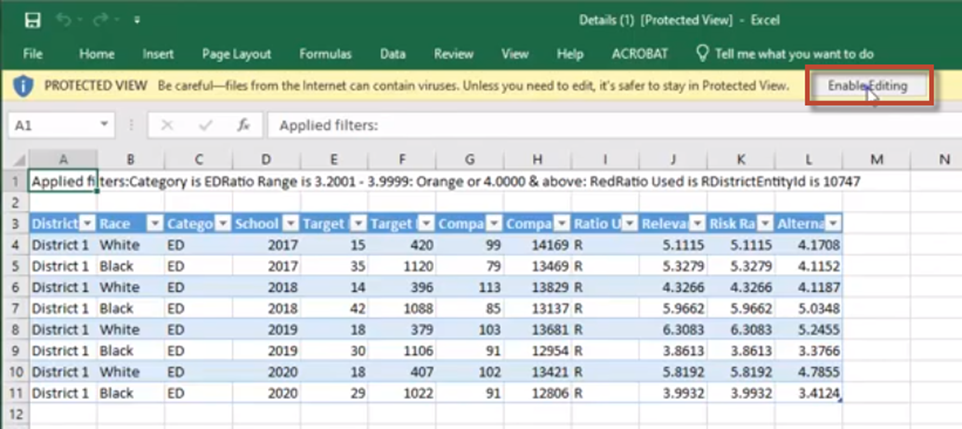Select row 11 header

(x=15, y=393)
